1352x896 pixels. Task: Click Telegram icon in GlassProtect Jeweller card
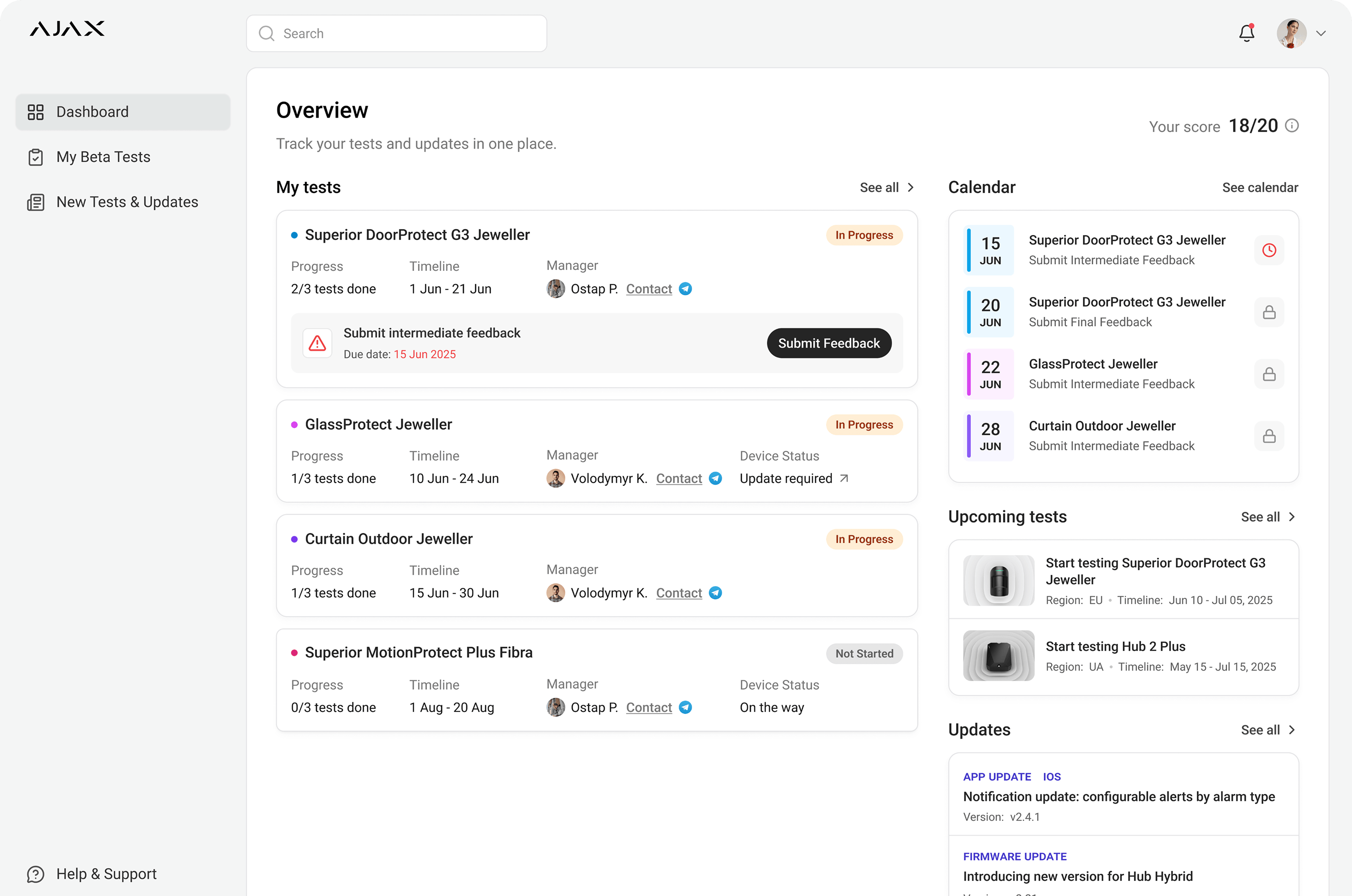click(x=715, y=479)
